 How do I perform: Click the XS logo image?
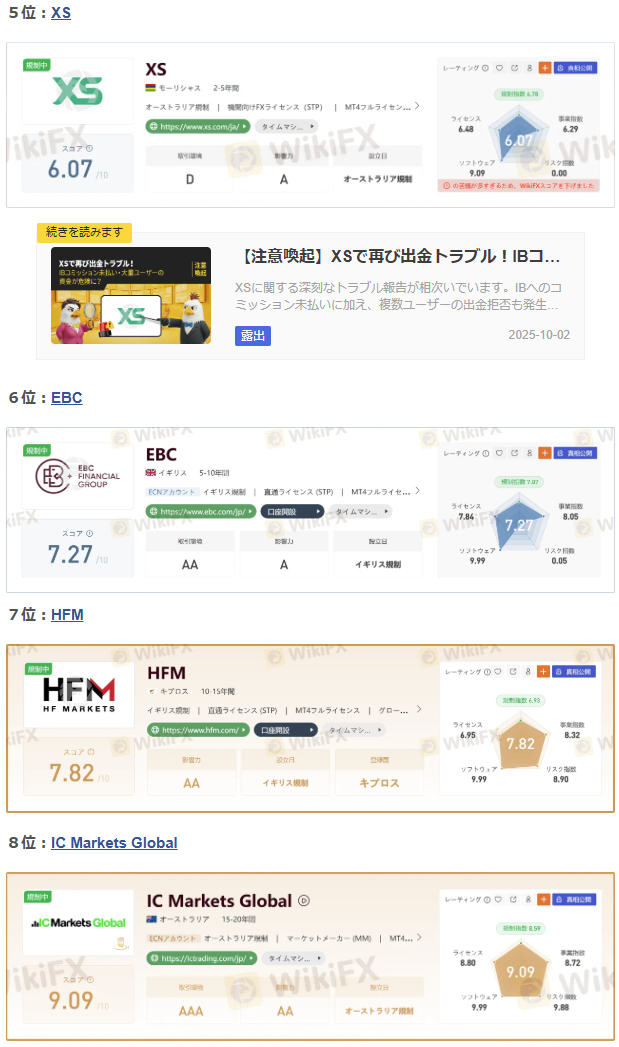77,91
